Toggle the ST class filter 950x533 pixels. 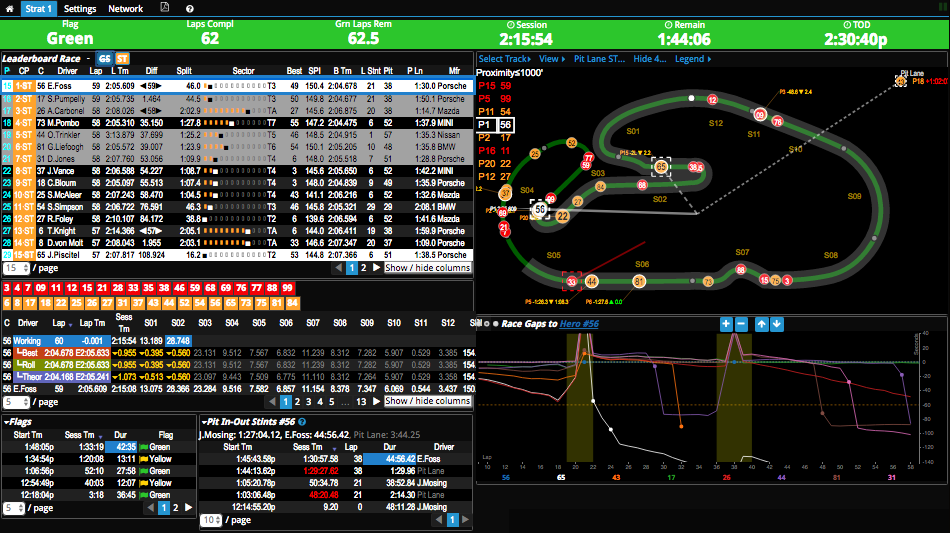pyautogui.click(x=121, y=59)
